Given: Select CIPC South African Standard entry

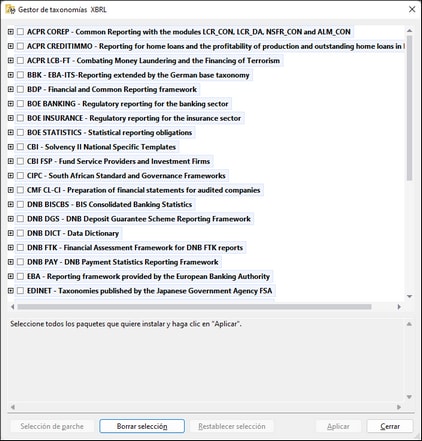Looking at the screenshot, I should pyautogui.click(x=126, y=176).
